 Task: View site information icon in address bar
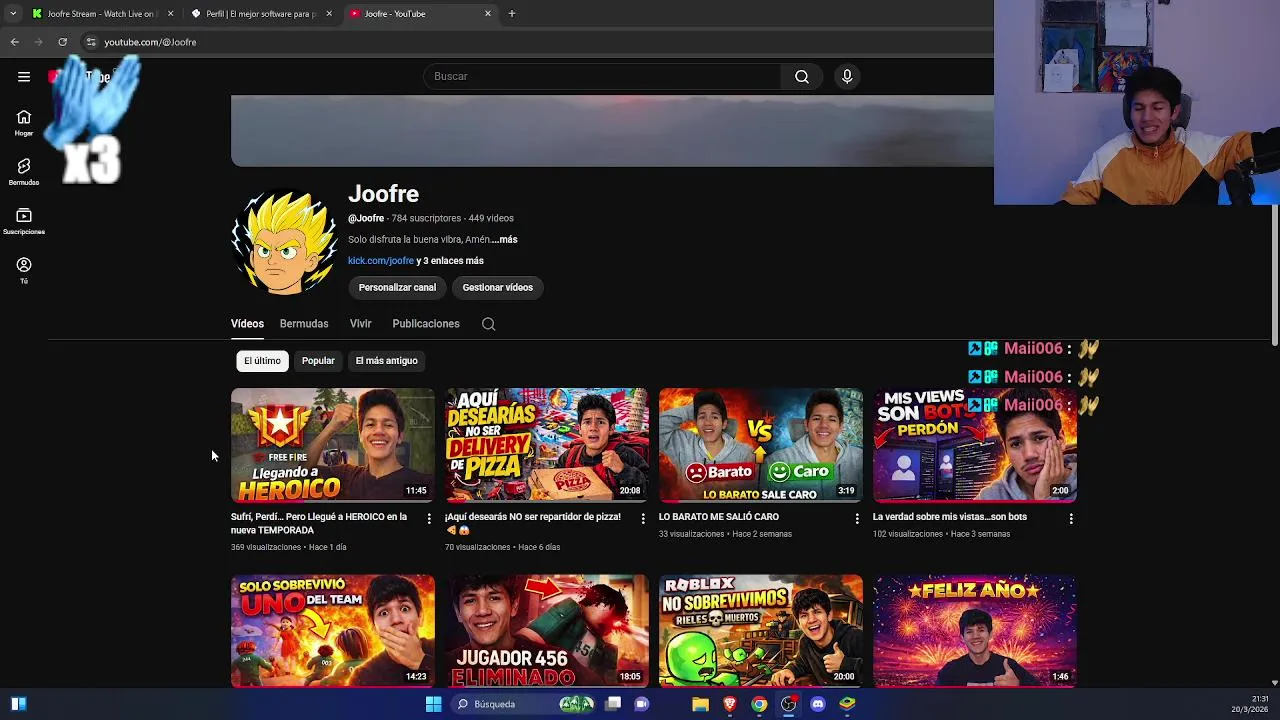(91, 42)
